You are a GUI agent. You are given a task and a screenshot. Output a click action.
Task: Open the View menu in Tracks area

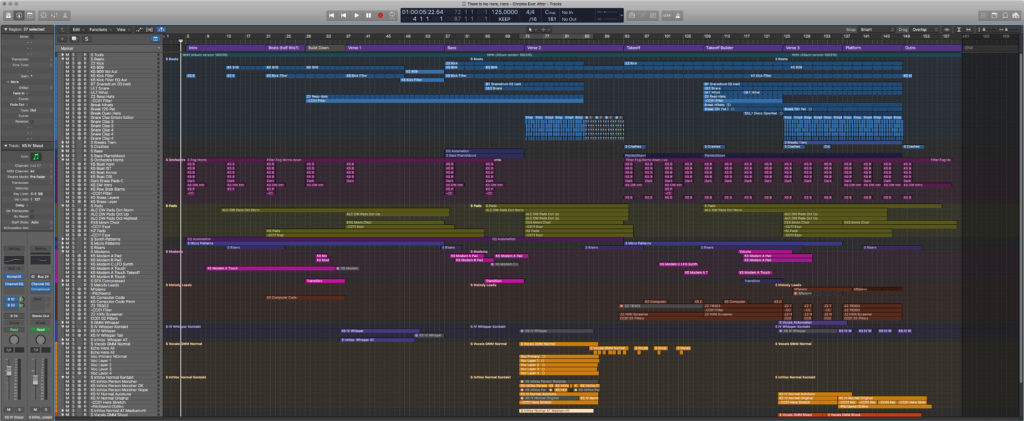(122, 29)
